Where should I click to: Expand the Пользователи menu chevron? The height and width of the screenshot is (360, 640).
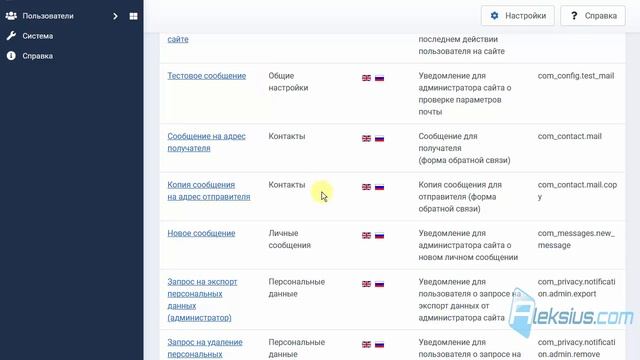pyautogui.click(x=115, y=16)
